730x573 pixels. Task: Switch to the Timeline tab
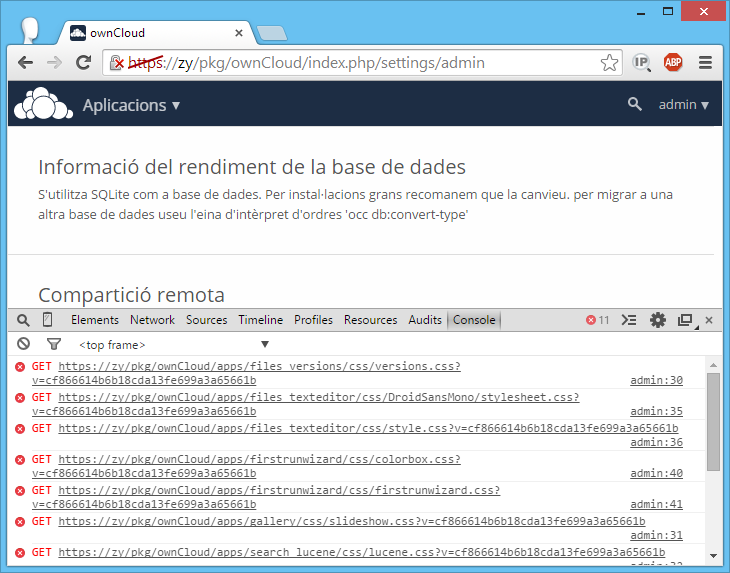(261, 320)
